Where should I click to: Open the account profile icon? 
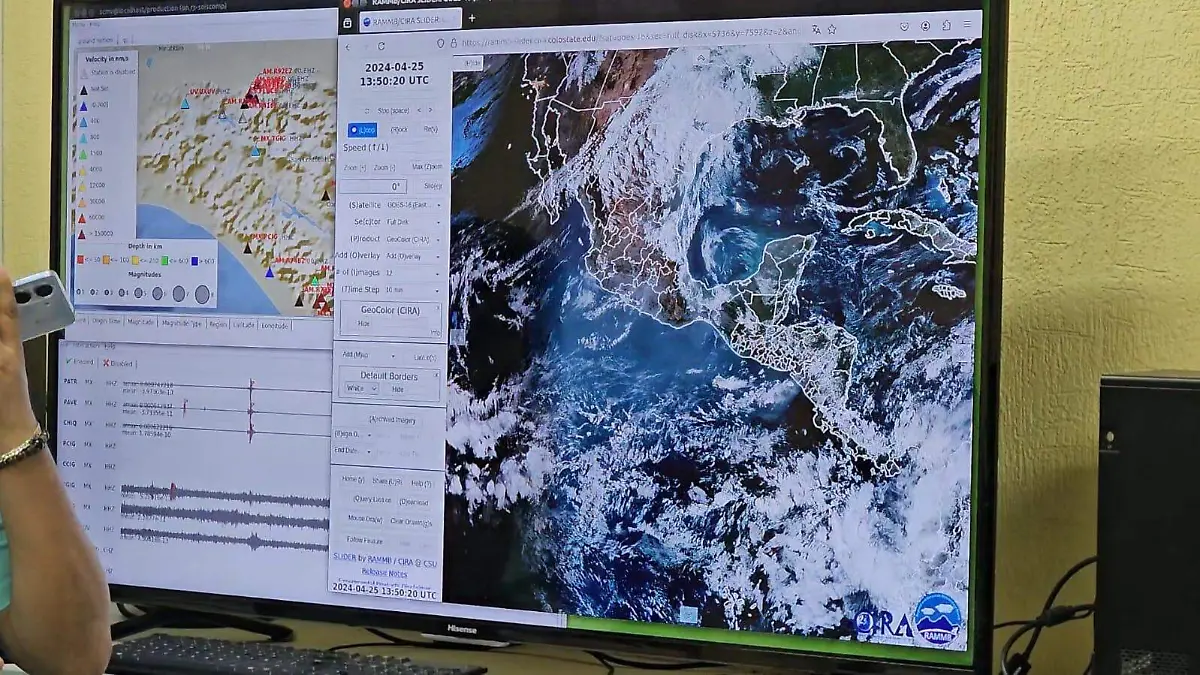926,26
